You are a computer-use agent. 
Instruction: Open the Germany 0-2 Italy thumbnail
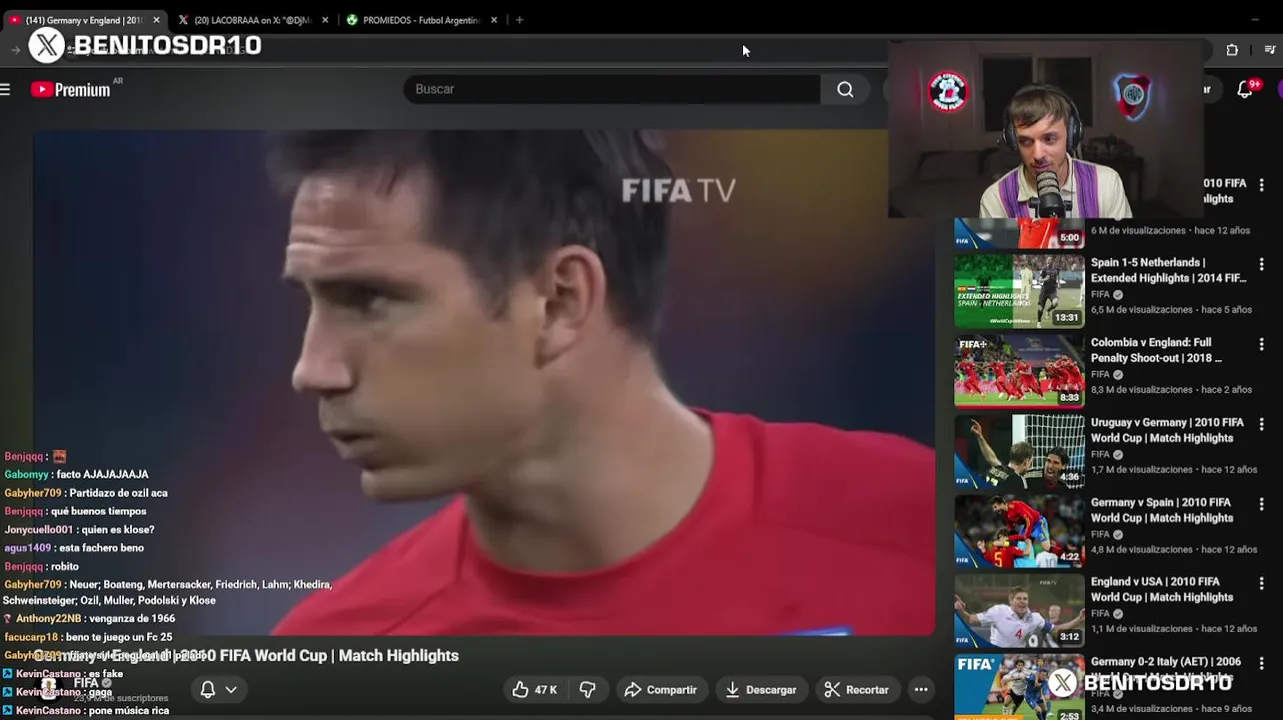pyautogui.click(x=1019, y=687)
